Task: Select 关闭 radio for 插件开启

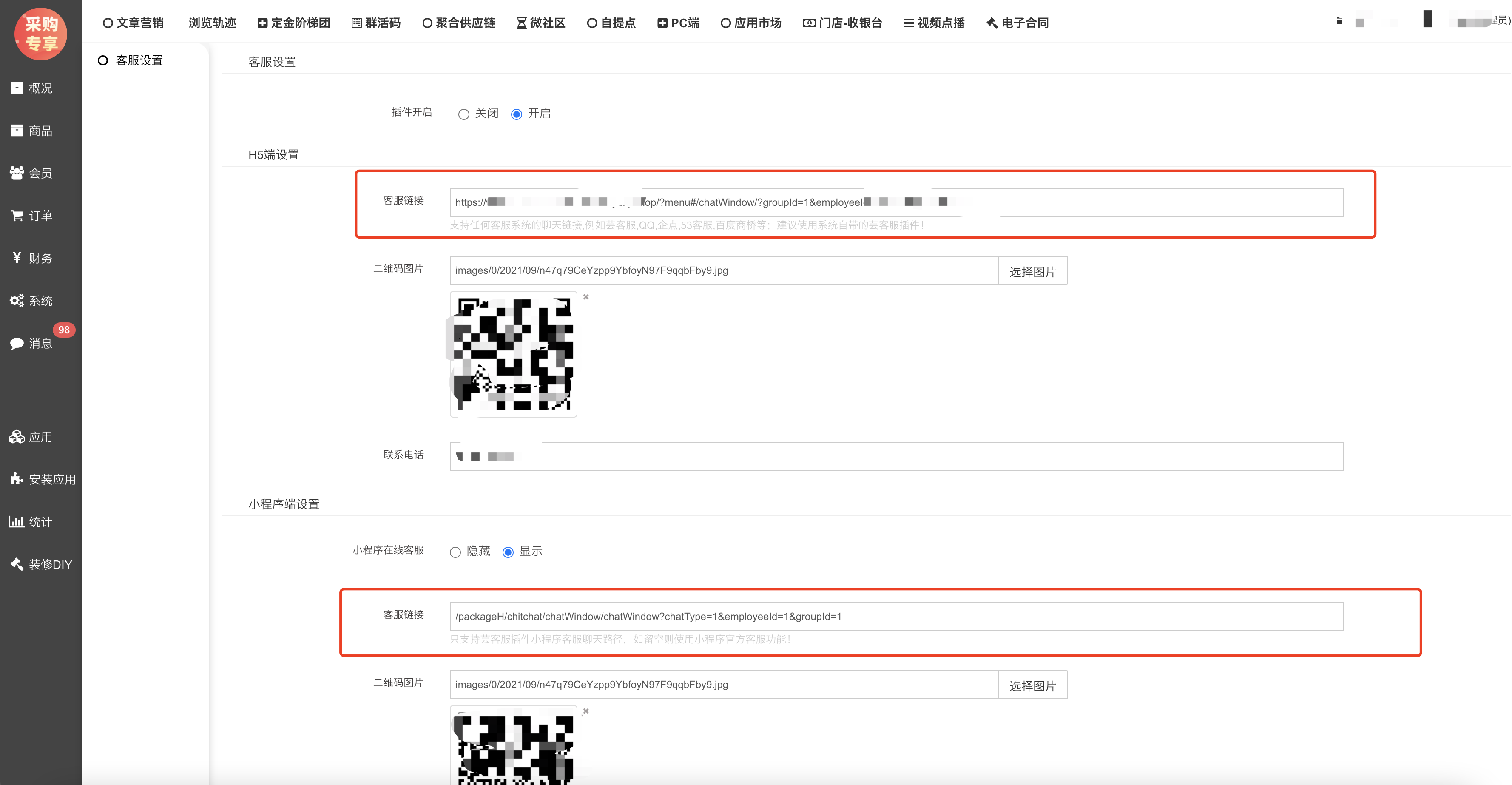Action: (x=464, y=114)
